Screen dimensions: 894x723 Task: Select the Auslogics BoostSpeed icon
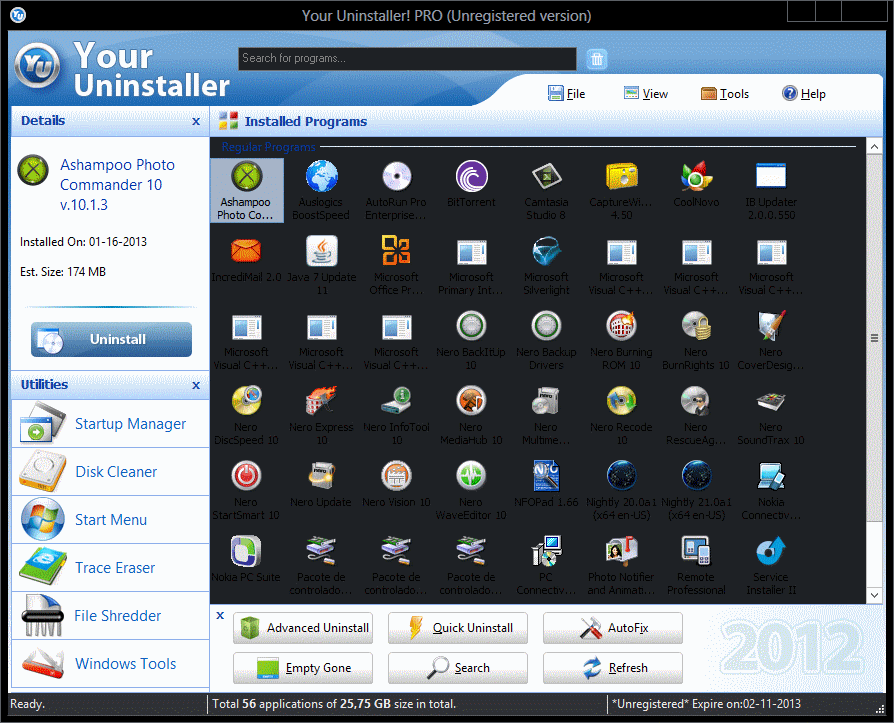tap(321, 178)
